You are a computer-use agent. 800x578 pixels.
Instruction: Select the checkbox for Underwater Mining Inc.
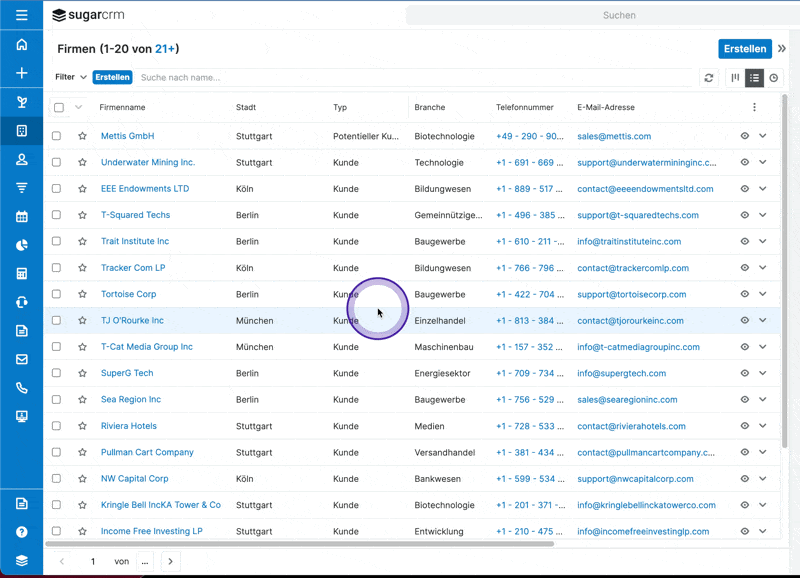tap(57, 162)
